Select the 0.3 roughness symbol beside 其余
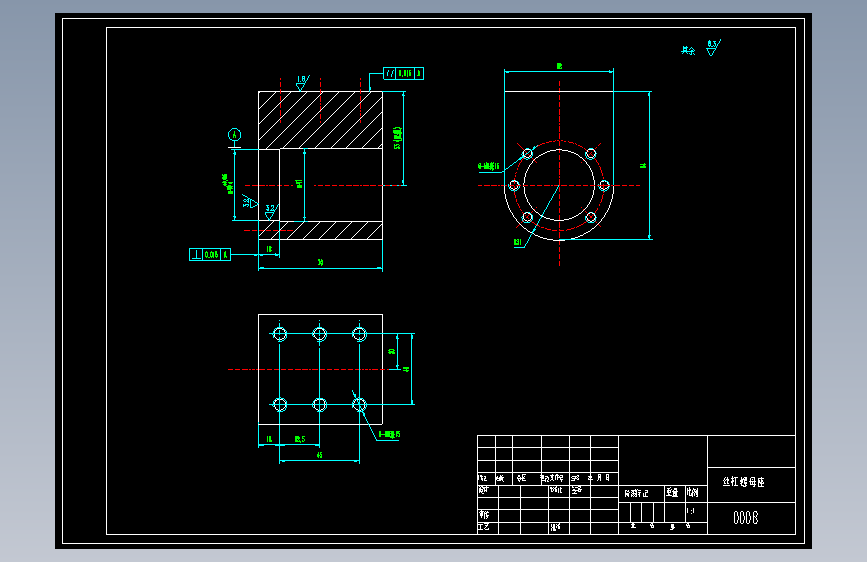The image size is (867, 562). pos(713,48)
